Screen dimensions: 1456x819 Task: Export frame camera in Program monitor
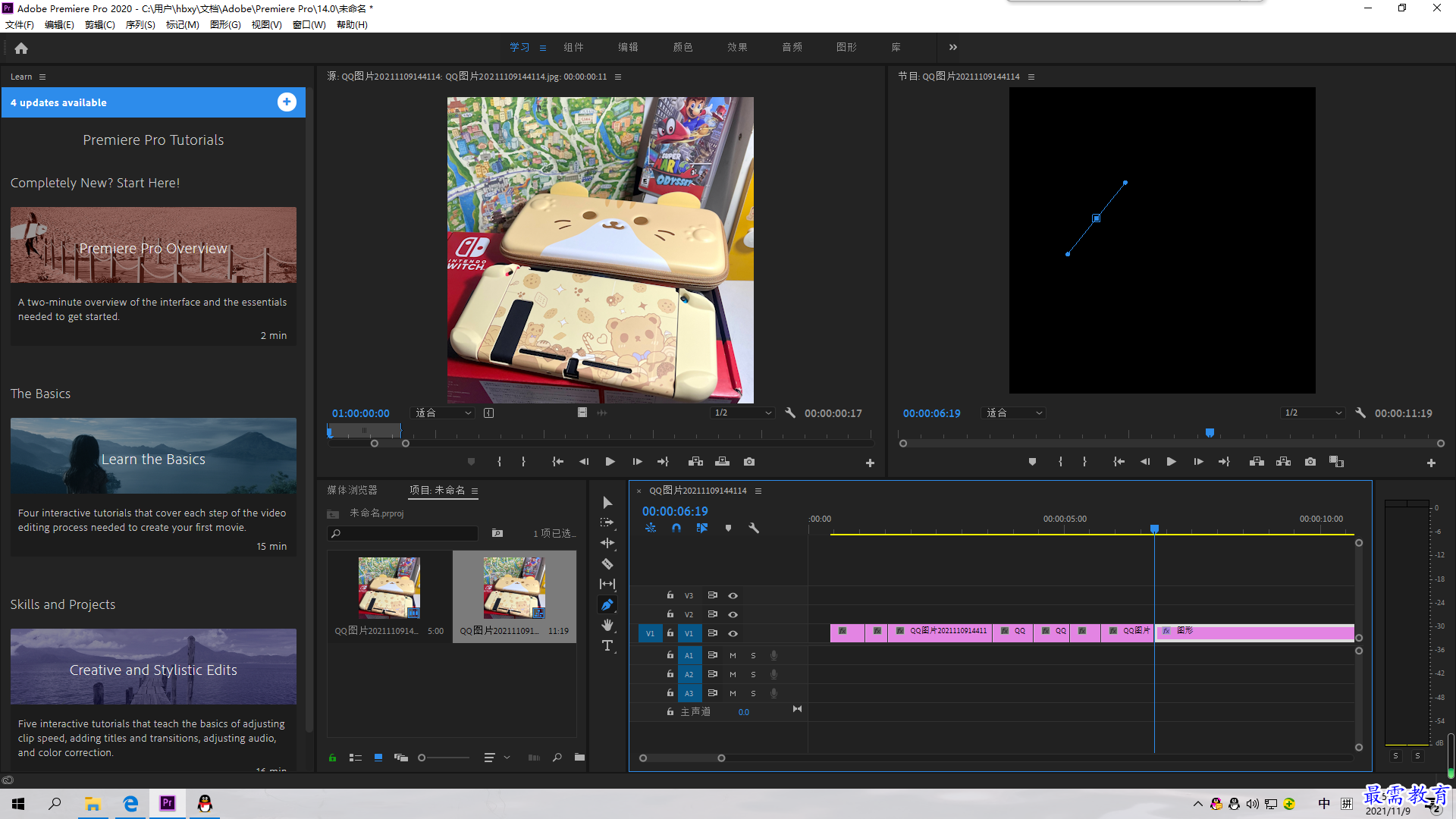pos(1310,462)
